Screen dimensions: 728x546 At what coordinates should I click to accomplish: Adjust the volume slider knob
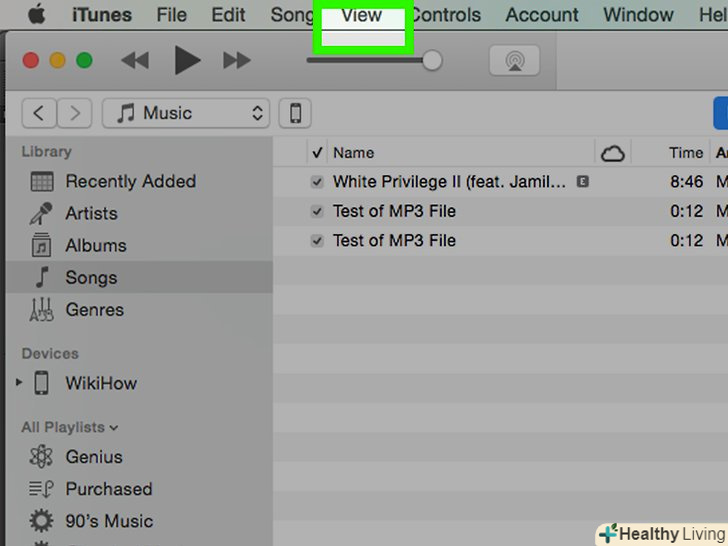(432, 60)
